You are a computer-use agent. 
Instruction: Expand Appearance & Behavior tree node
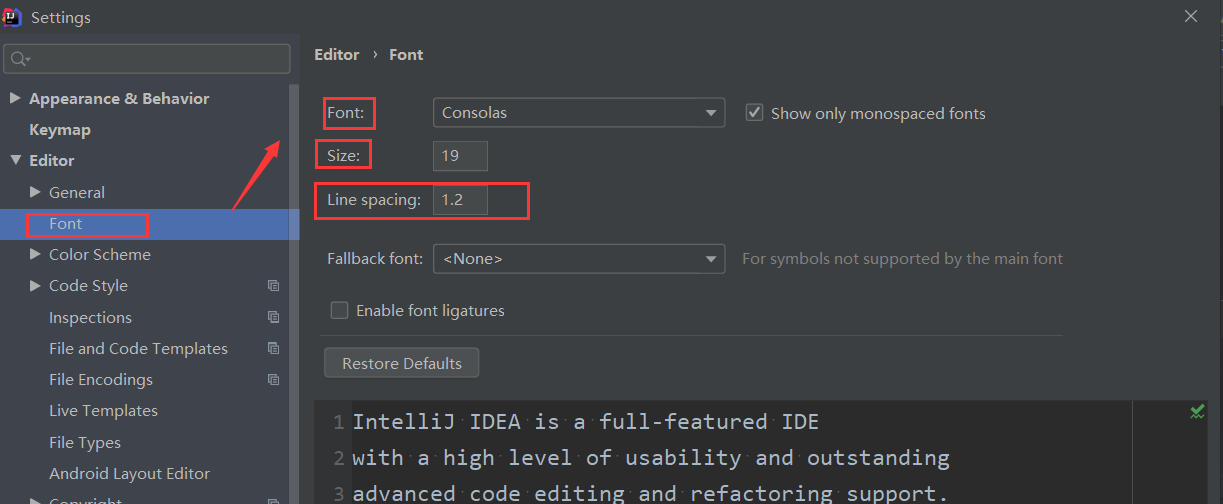point(14,98)
